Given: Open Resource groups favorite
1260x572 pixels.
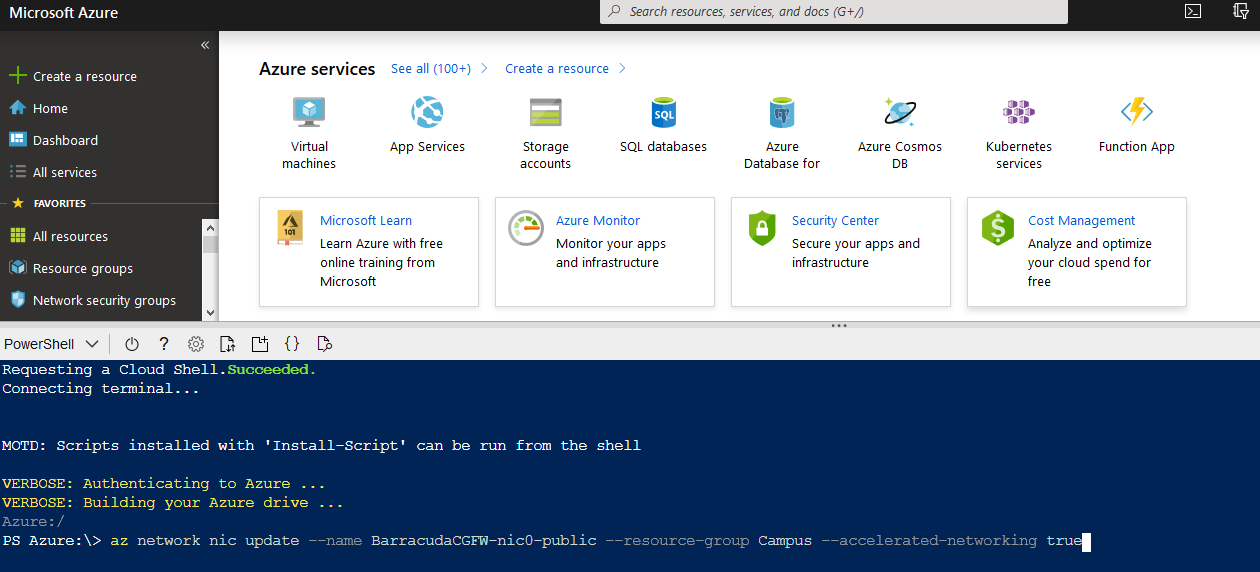Looking at the screenshot, I should click(83, 268).
